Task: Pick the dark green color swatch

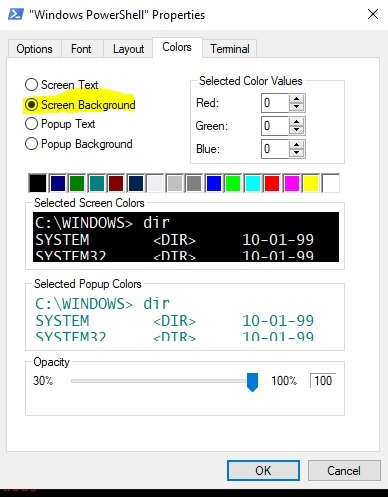Action: coord(77,183)
